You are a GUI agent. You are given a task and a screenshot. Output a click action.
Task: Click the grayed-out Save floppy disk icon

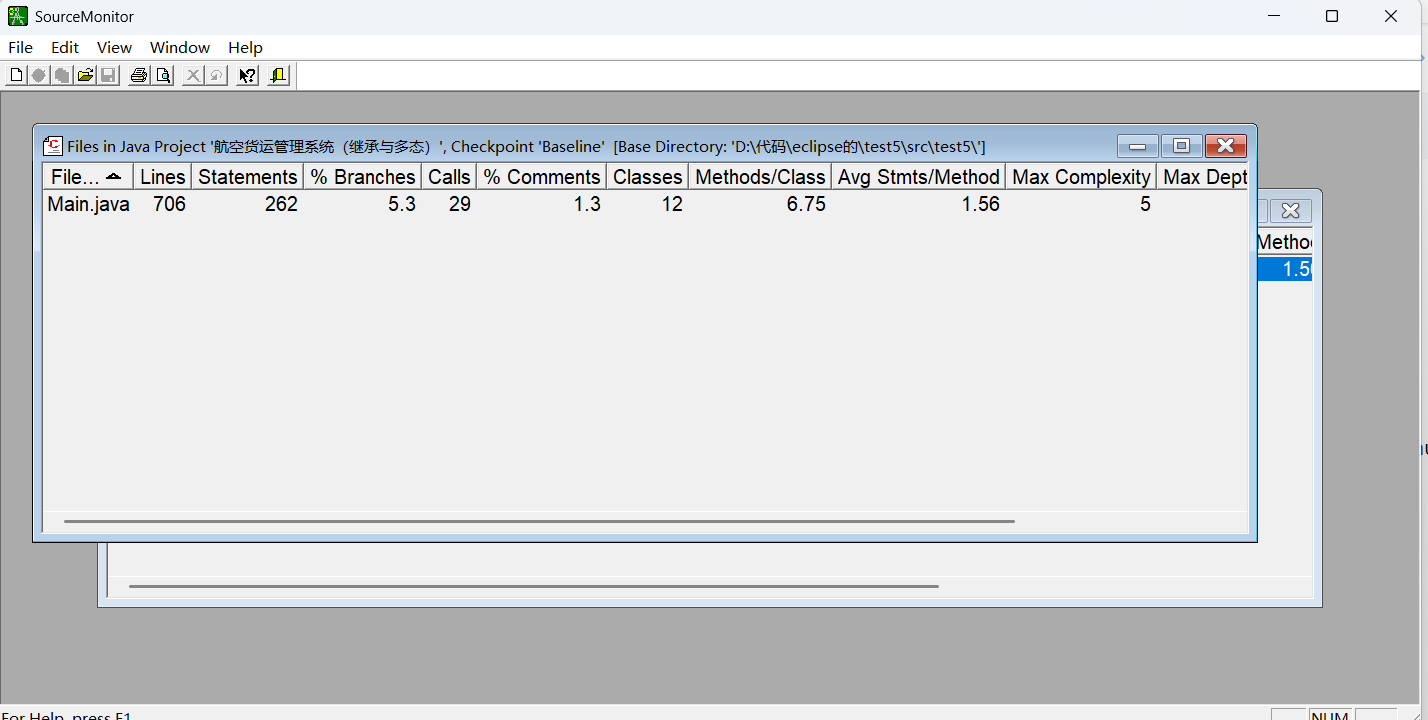[109, 75]
